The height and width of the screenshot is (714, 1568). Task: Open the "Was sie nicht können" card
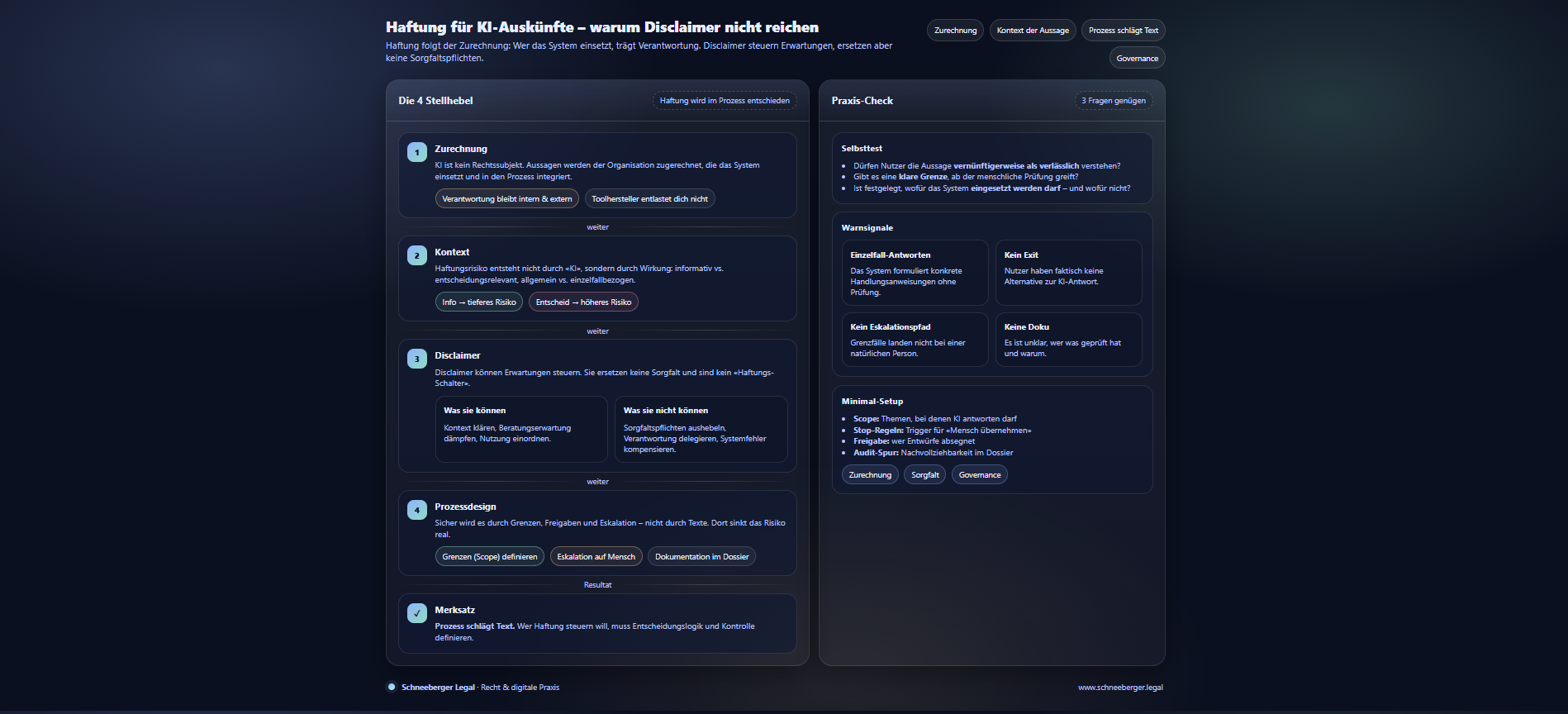tap(701, 429)
